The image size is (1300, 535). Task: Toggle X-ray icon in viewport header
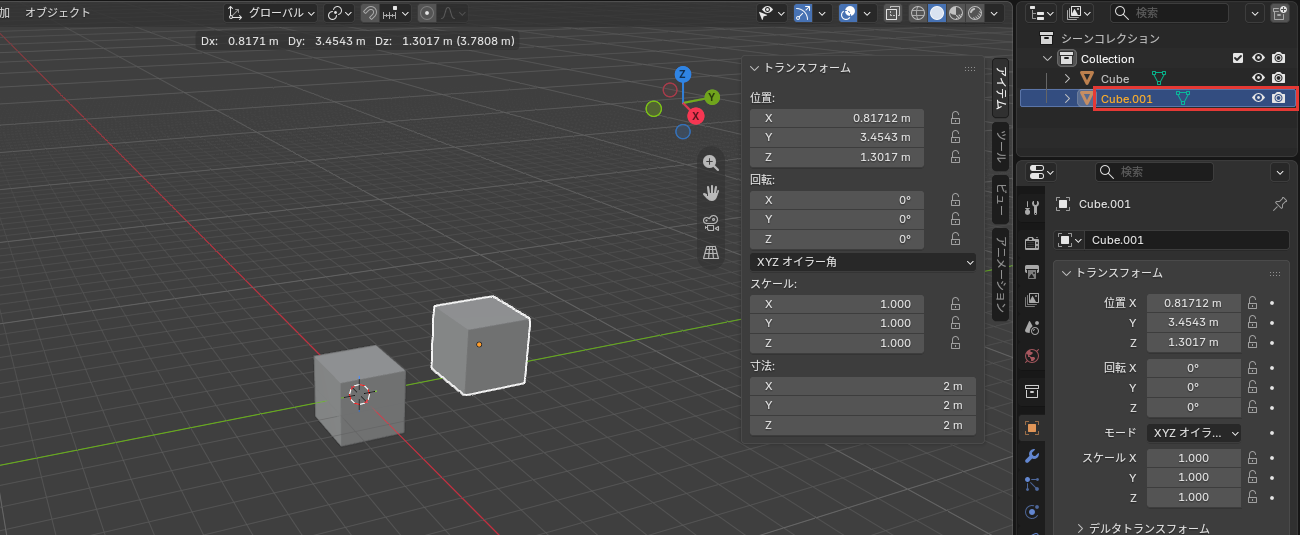(x=893, y=13)
